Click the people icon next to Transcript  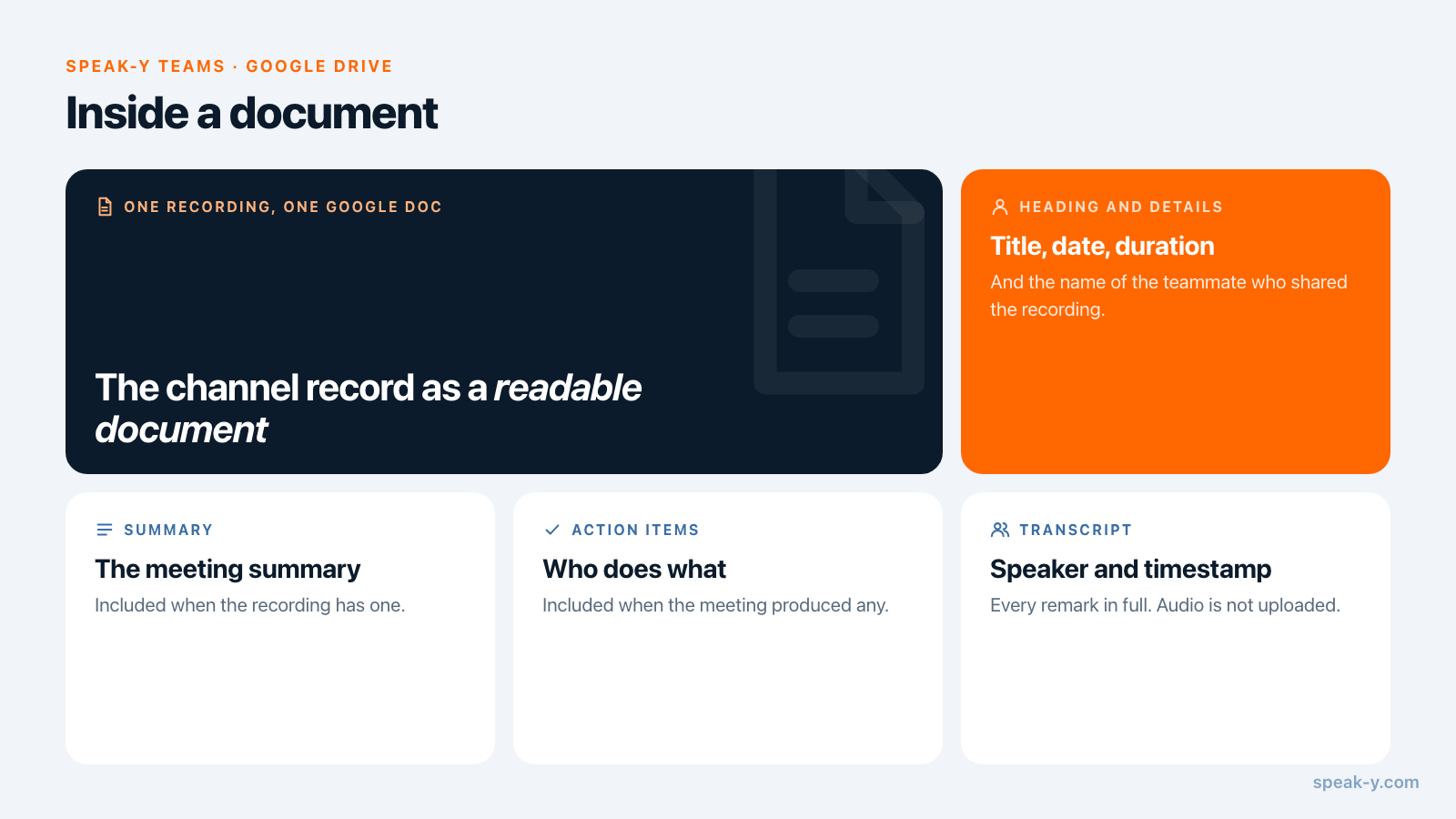[x=1000, y=530]
